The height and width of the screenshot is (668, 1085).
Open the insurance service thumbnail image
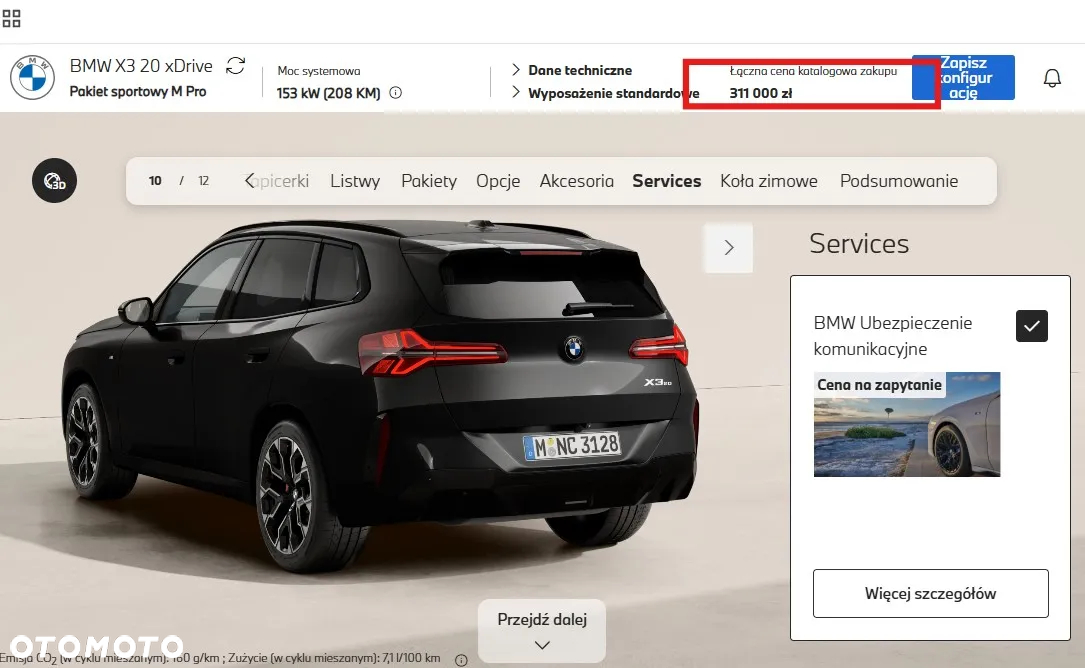tap(906, 424)
